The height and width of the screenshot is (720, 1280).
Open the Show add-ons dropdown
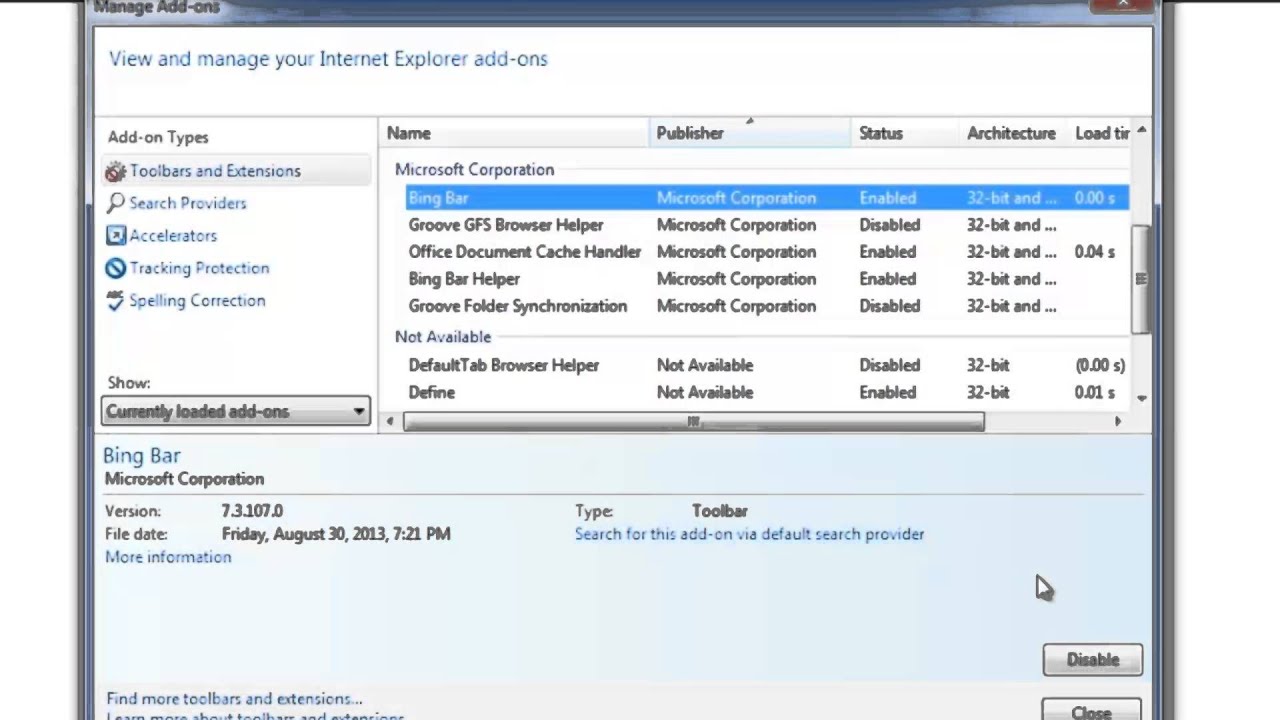coord(236,411)
